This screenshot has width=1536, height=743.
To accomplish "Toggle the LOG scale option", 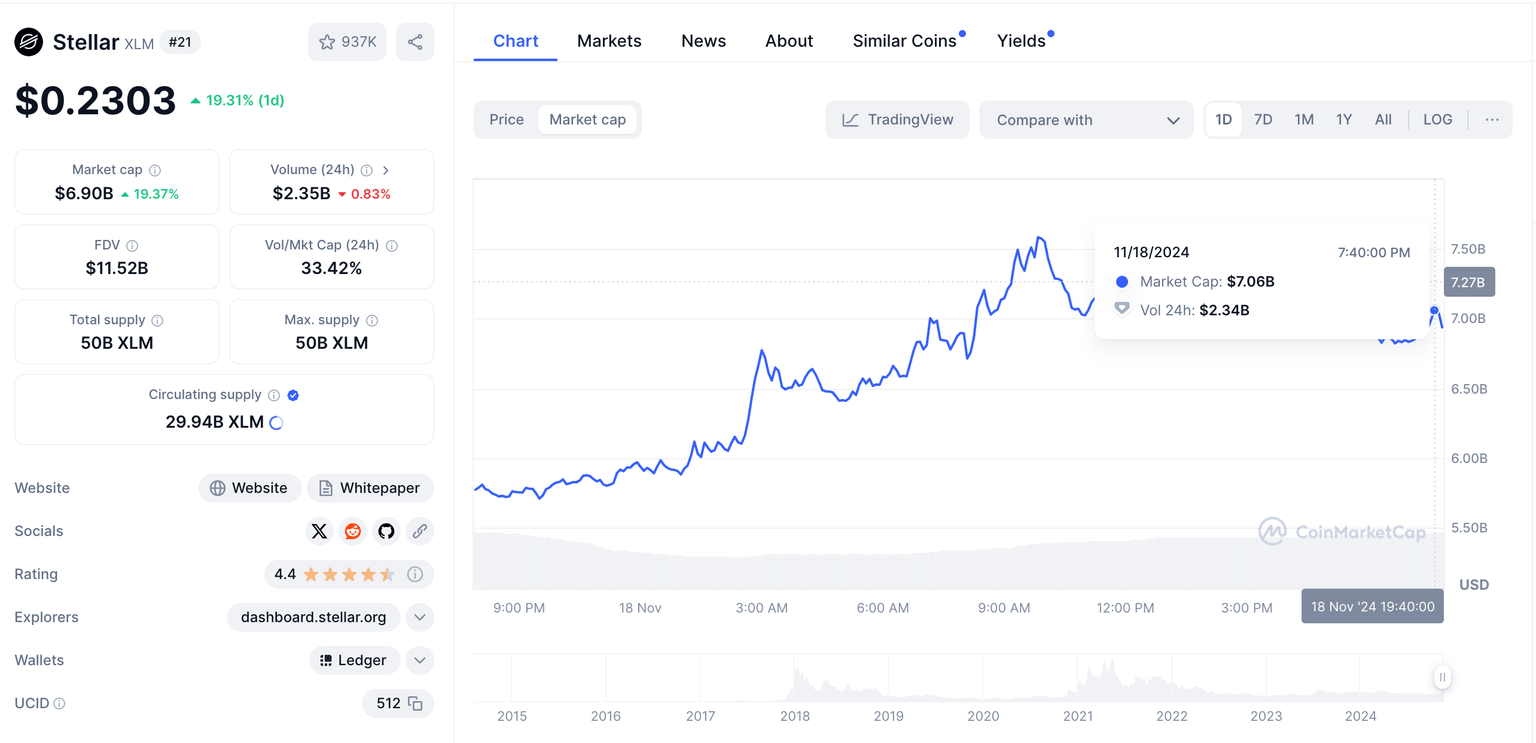I will 1437,120.
